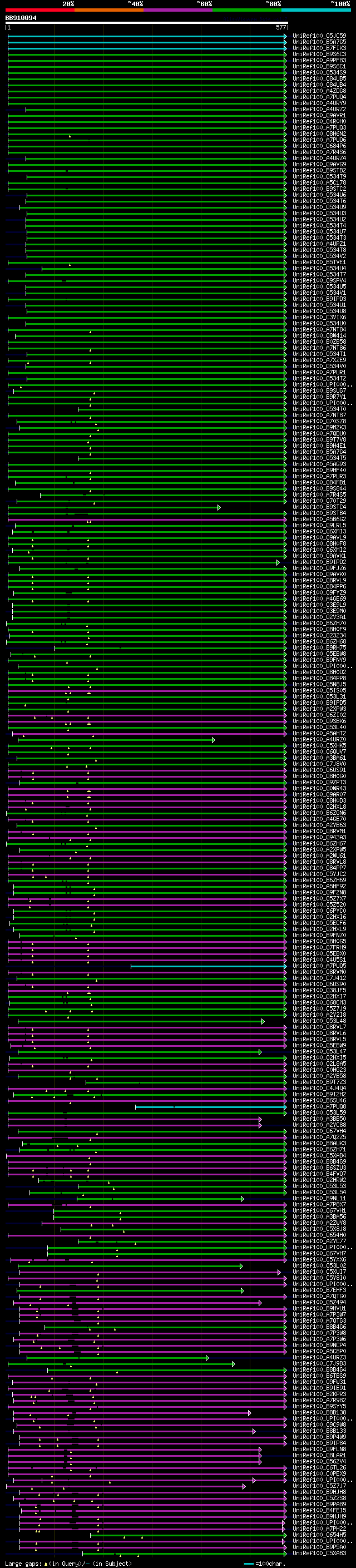
Task: Select label UniRef100_A7PH22
Action: (x=319, y=1529)
